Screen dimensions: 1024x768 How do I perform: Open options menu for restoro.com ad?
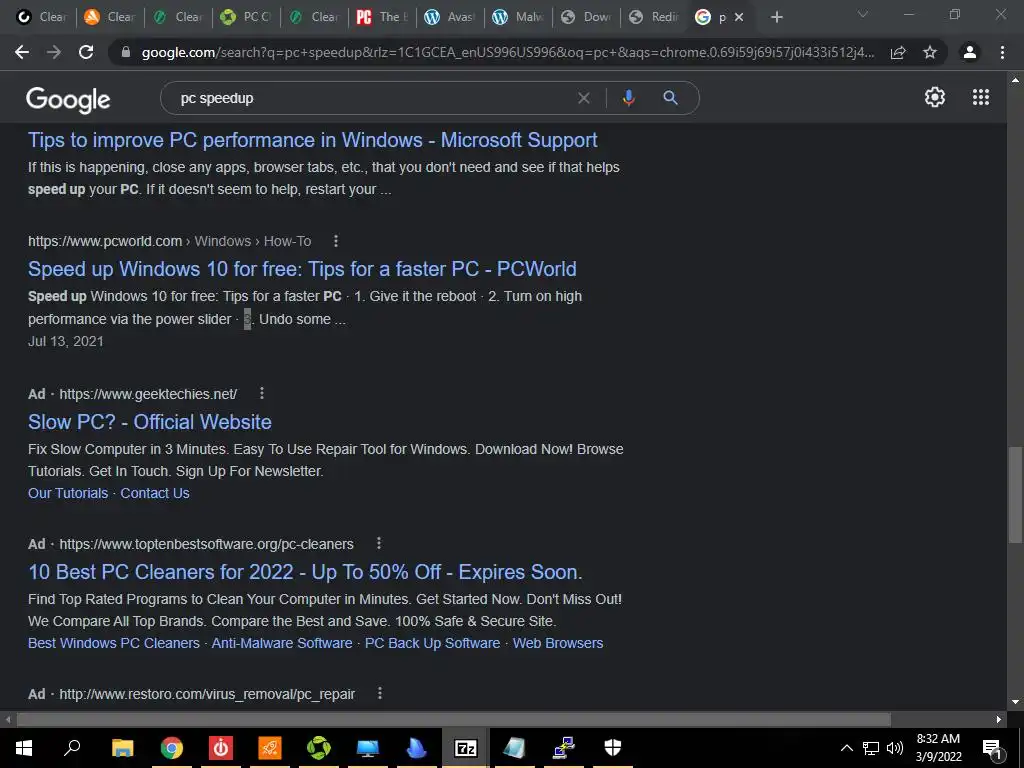379,694
